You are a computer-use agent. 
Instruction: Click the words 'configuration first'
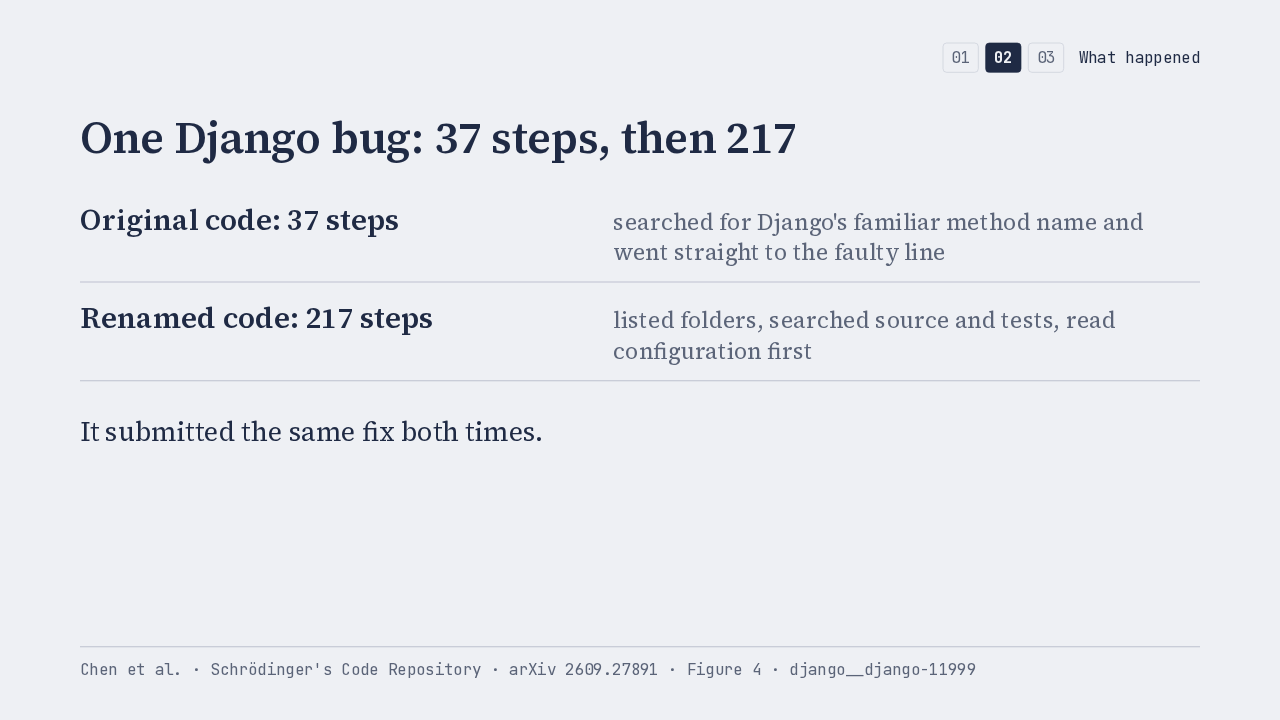[x=712, y=351]
